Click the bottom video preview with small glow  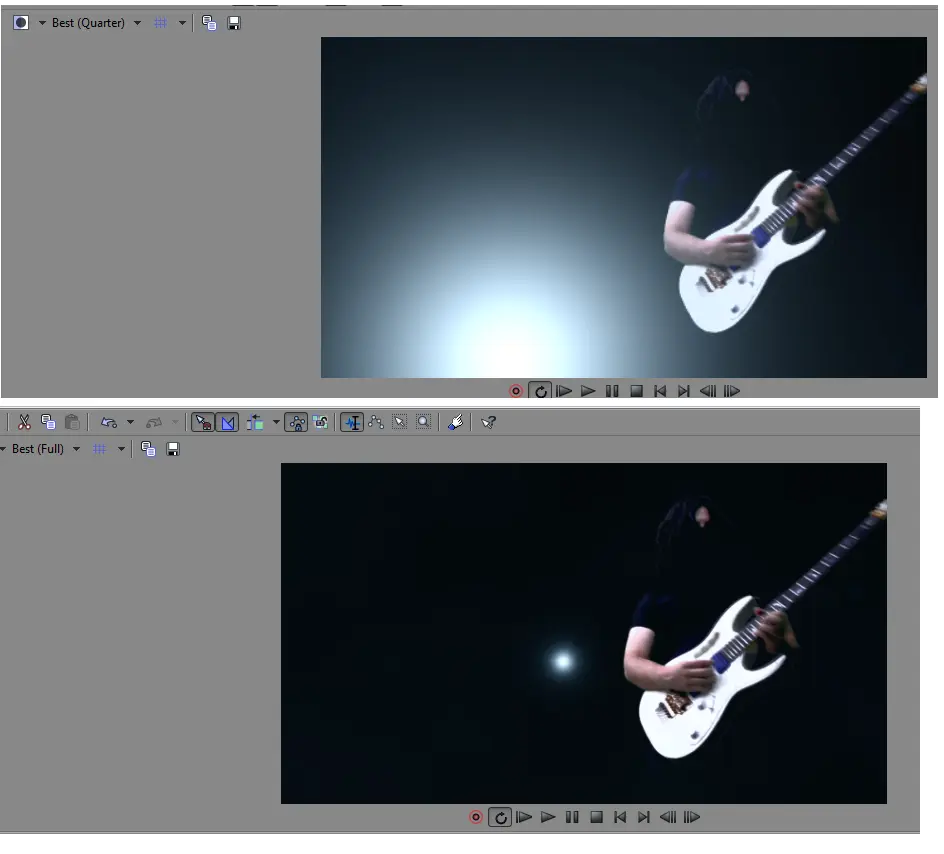(584, 633)
